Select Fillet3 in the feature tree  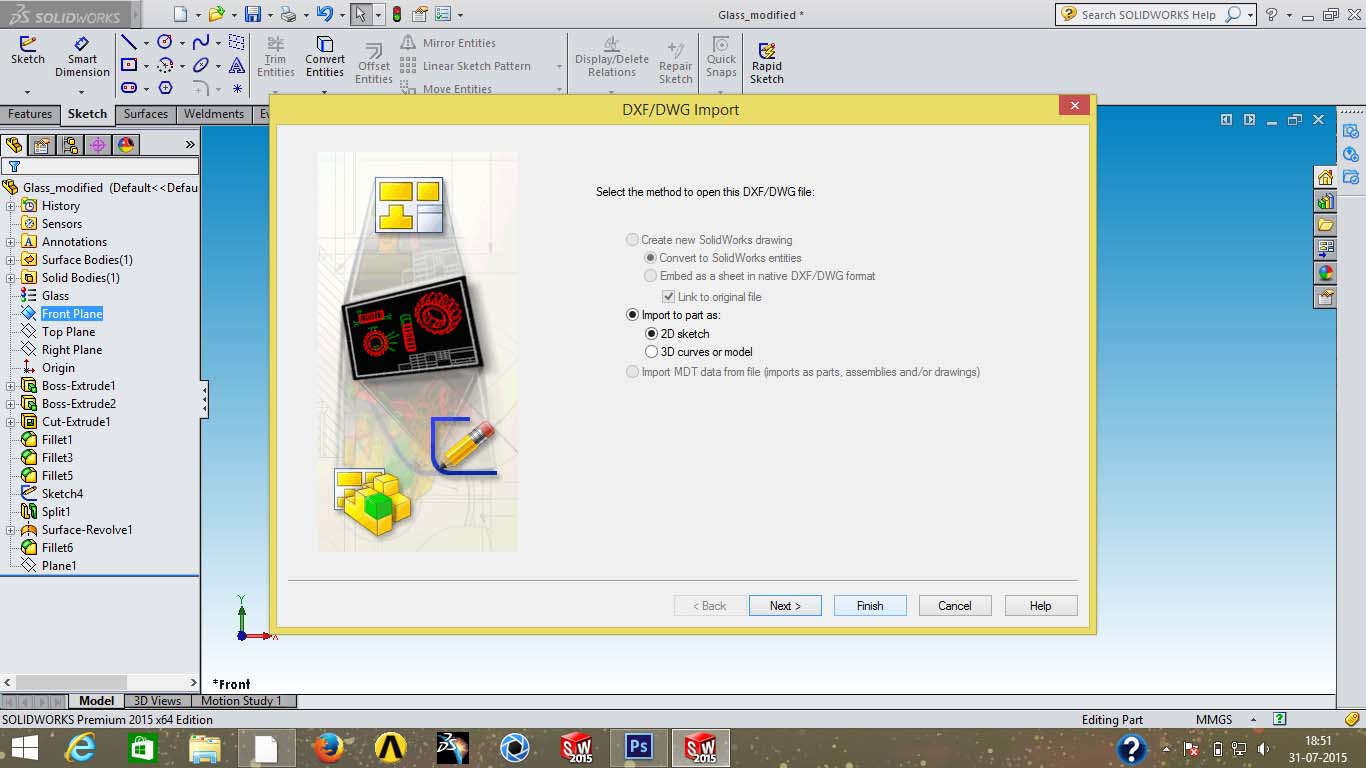[57, 458]
